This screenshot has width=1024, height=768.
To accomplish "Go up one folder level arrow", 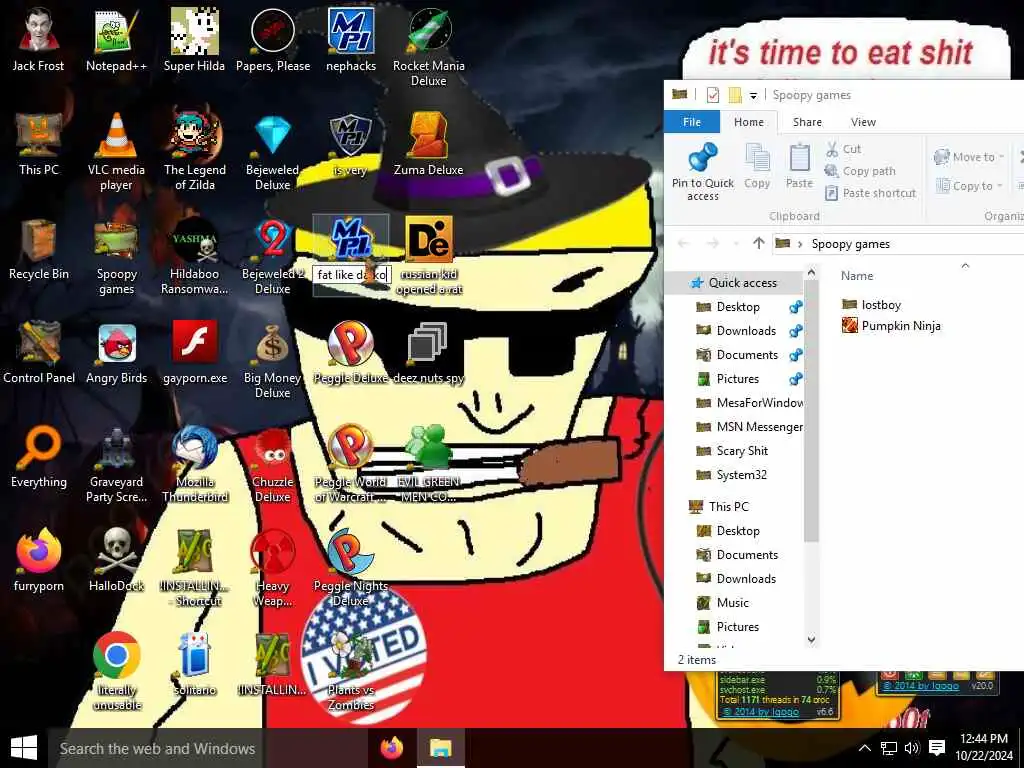I will pyautogui.click(x=758, y=244).
